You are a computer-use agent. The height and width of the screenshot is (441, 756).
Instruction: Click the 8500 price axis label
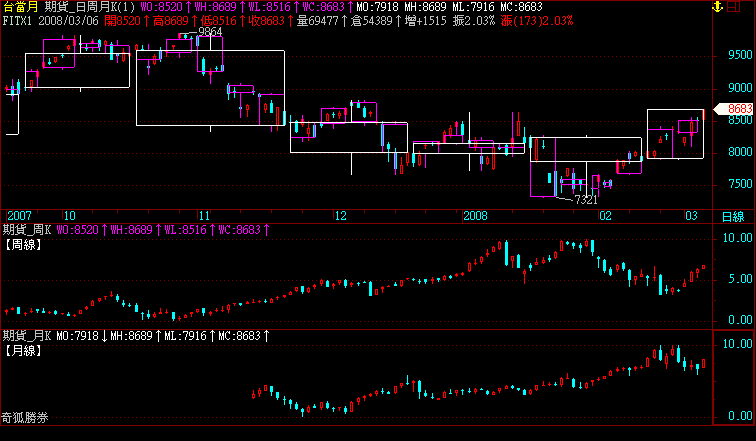click(740, 120)
